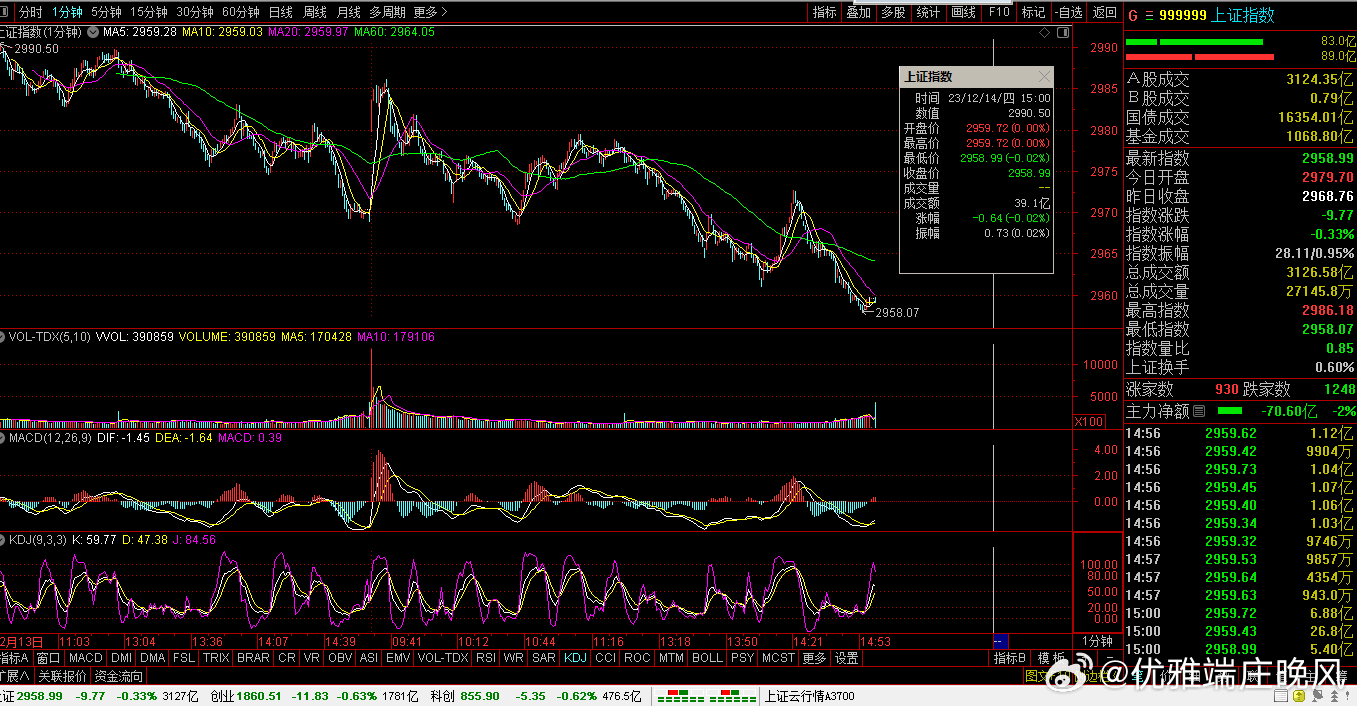
Task: Close the 上证指数 data popup window
Action: tap(1045, 76)
